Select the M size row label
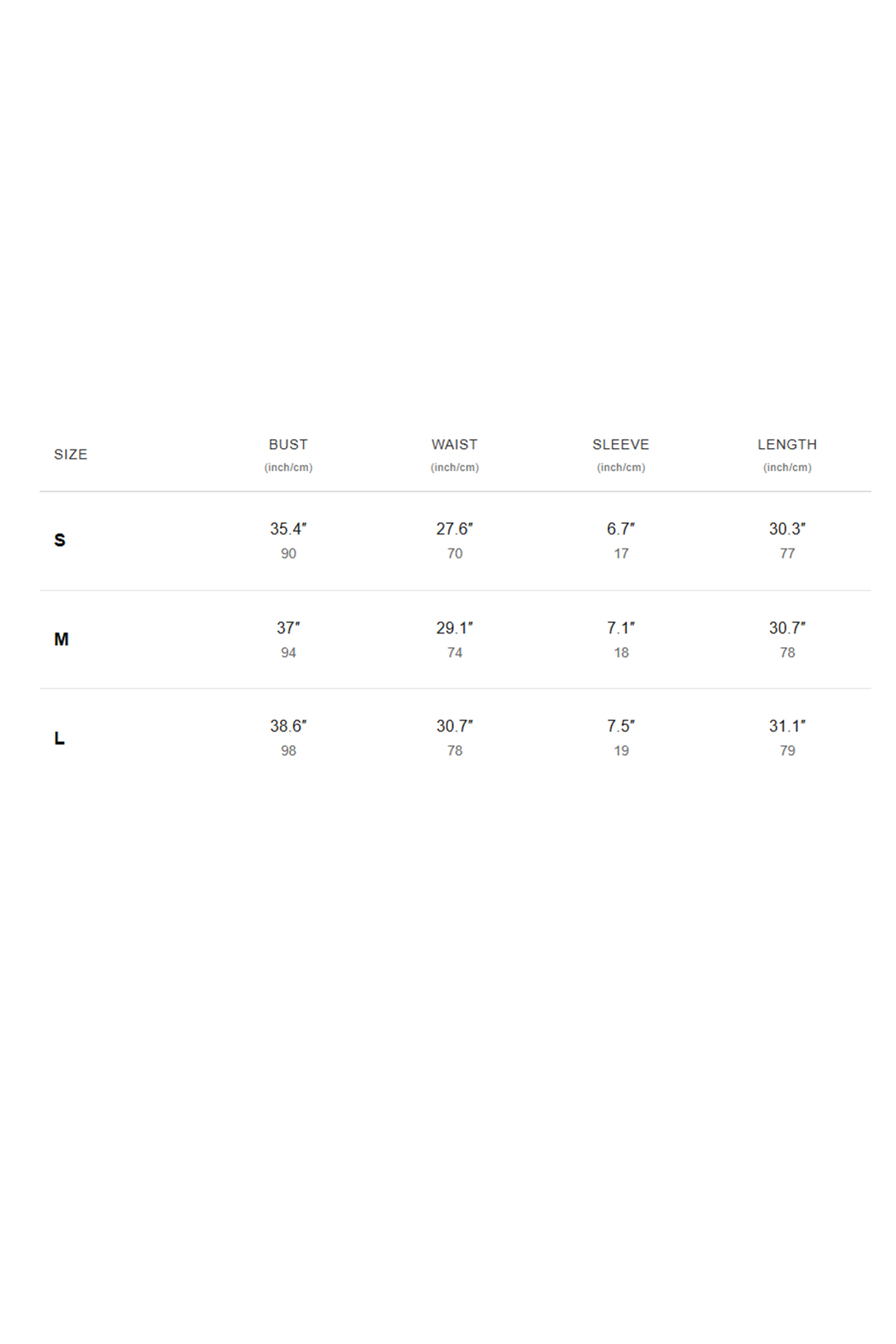The height and width of the screenshot is (1344, 896). [x=62, y=639]
